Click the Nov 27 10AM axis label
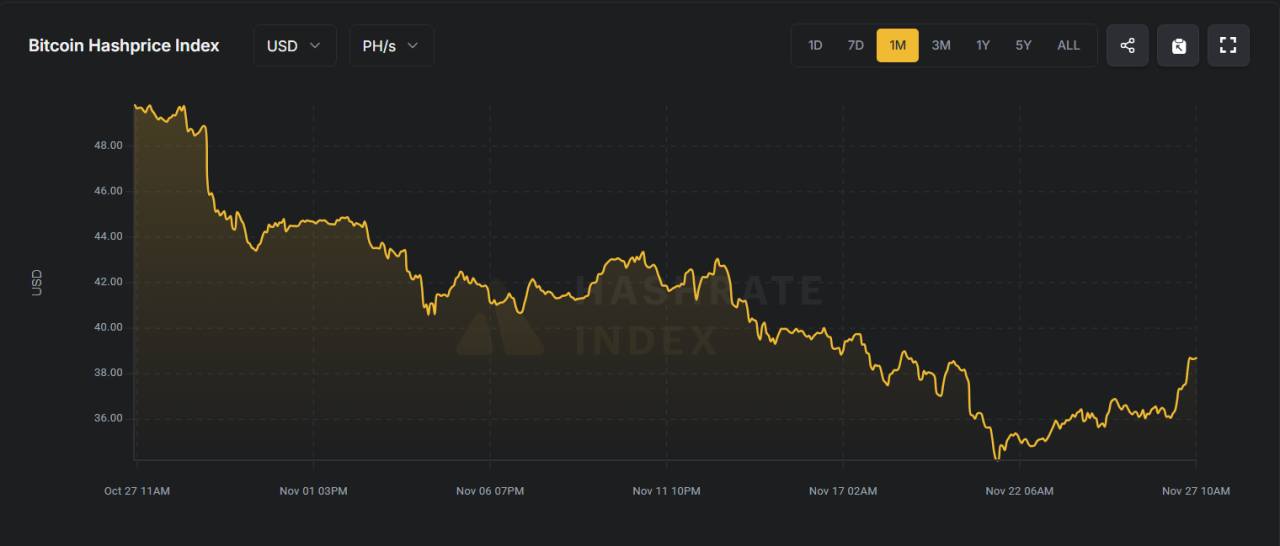 [1195, 491]
